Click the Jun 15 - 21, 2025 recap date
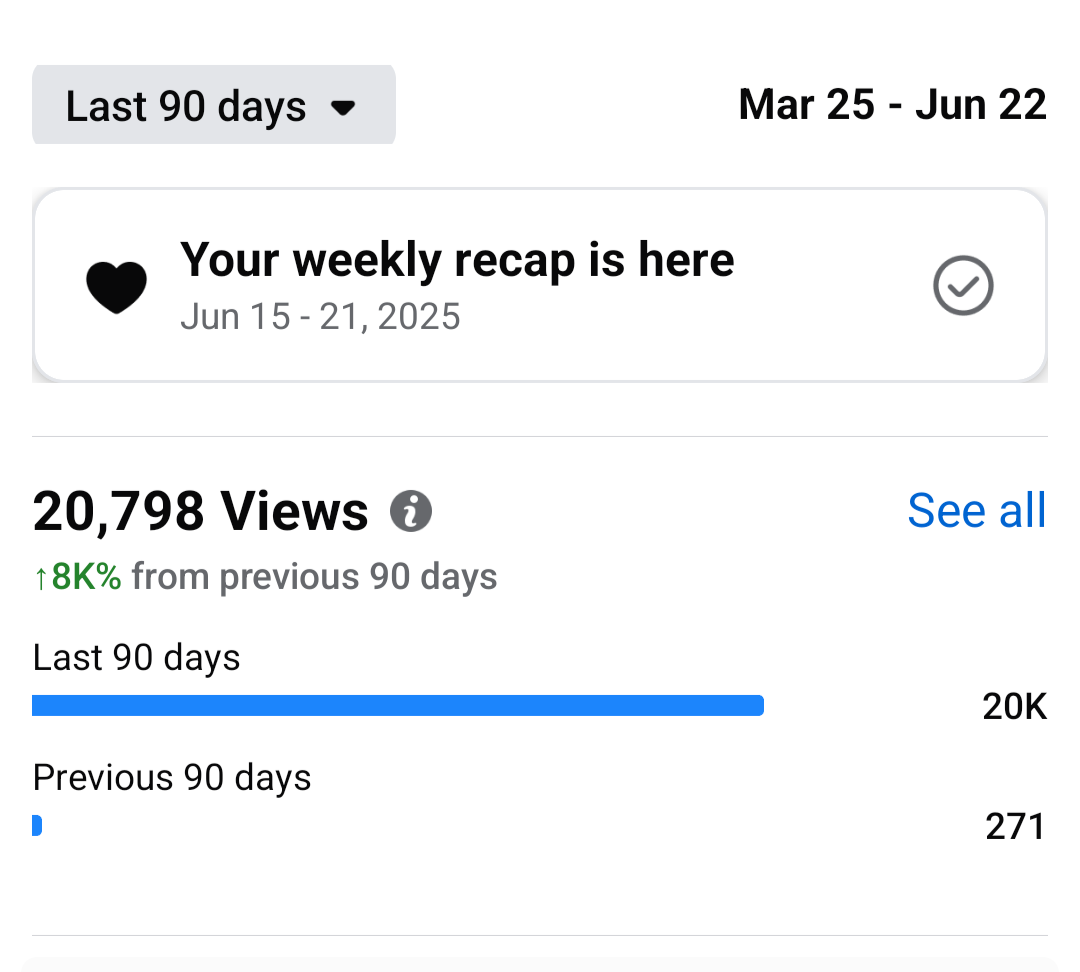 point(320,317)
